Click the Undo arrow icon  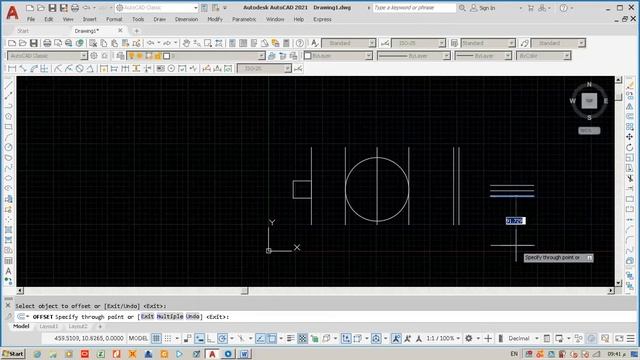click(x=150, y=43)
